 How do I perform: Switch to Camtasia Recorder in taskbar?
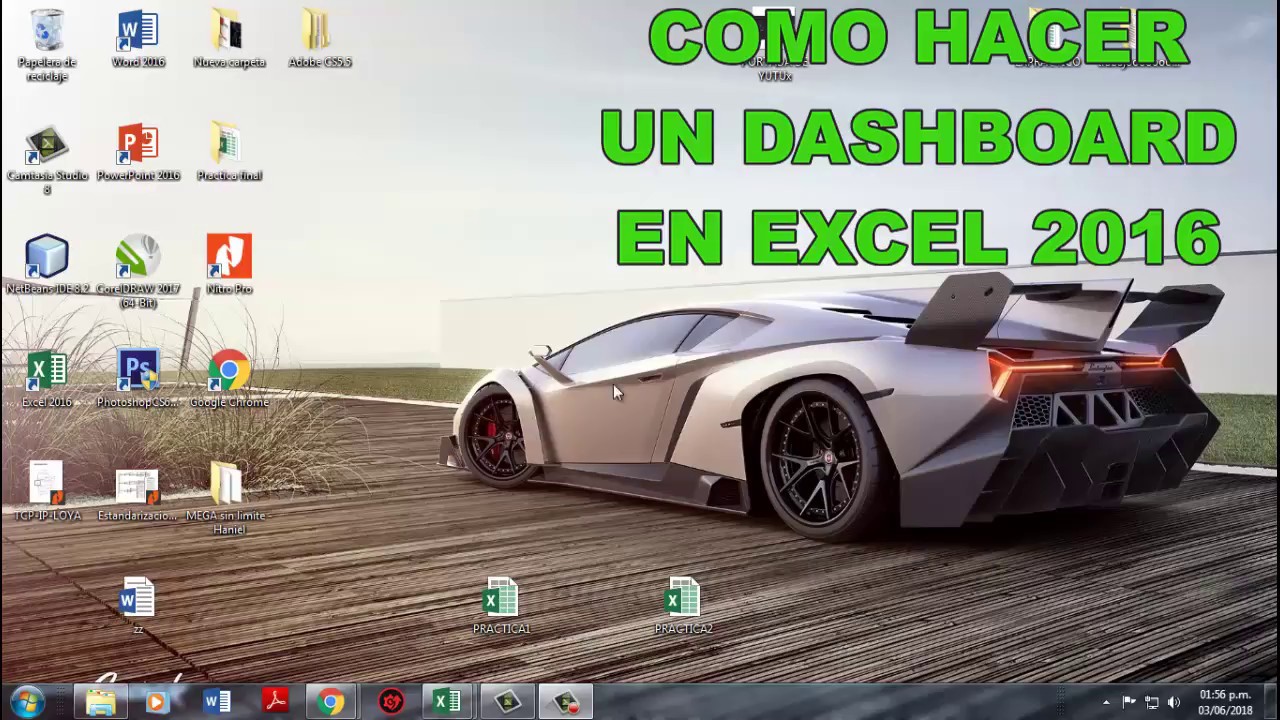pyautogui.click(x=566, y=702)
